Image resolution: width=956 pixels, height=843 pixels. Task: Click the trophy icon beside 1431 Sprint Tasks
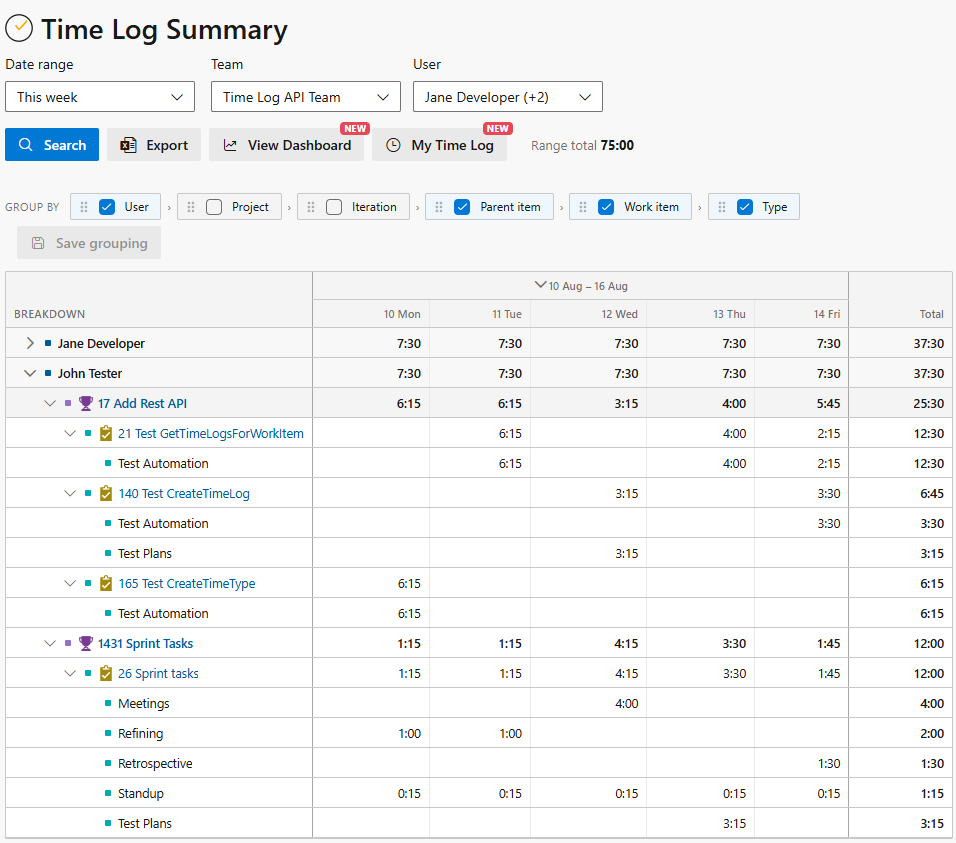(x=86, y=644)
